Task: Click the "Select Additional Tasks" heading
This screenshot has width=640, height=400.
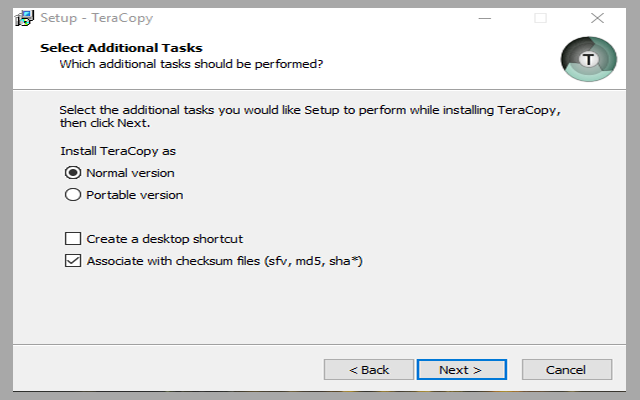Action: 121,48
